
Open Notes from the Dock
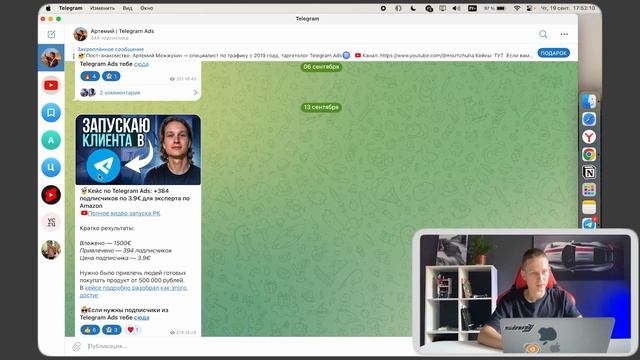(x=589, y=207)
